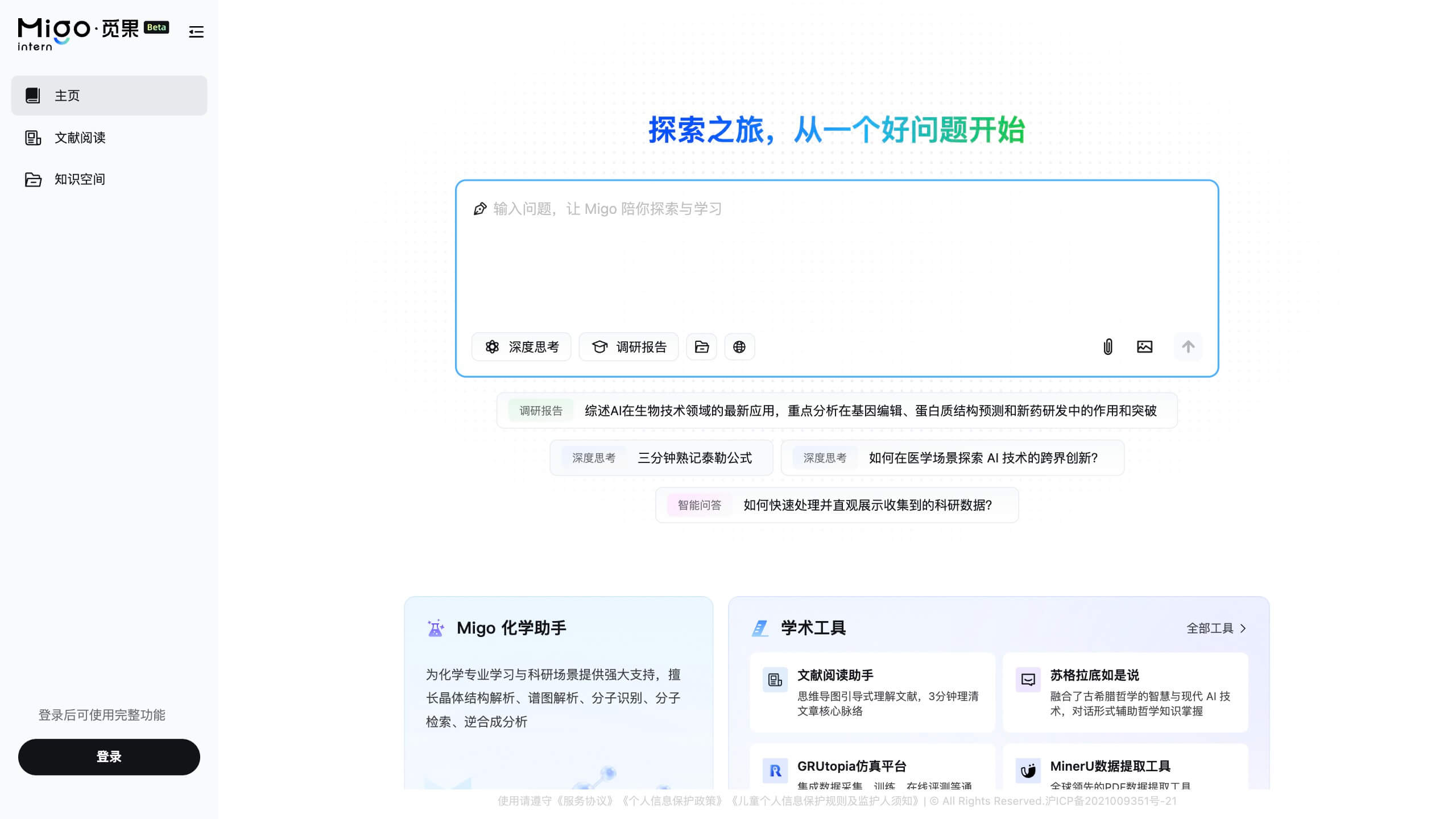Select 文献阅读 in the sidebar

pyautogui.click(x=80, y=138)
